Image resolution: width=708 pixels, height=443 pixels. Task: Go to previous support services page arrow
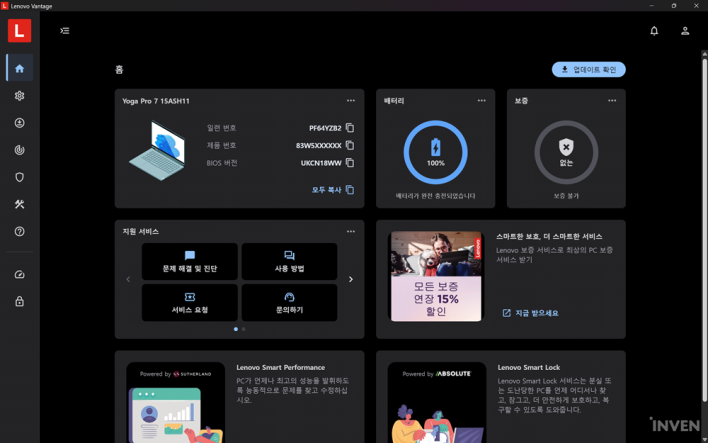[x=128, y=280]
